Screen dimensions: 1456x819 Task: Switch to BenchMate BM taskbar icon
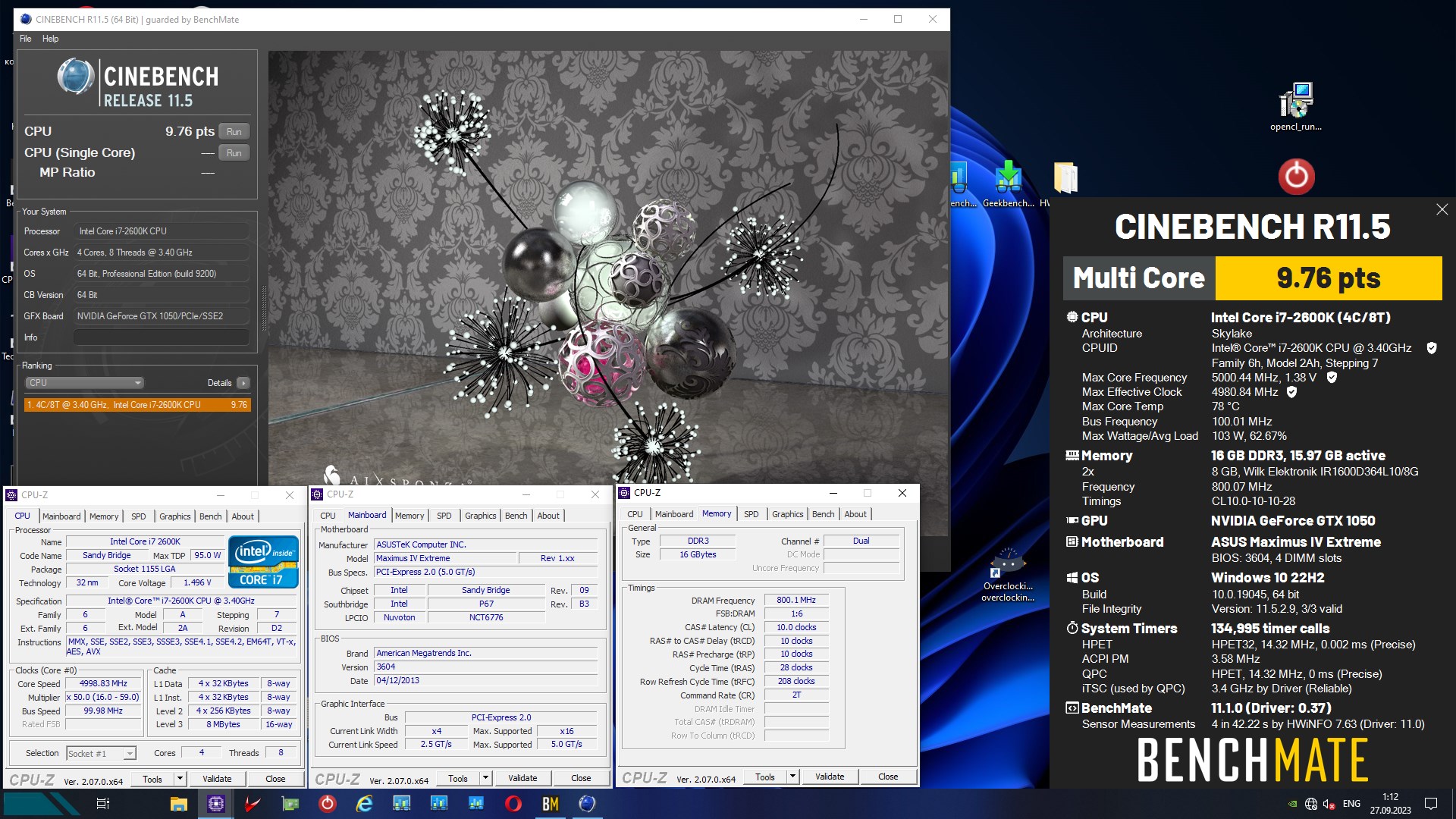(551, 804)
